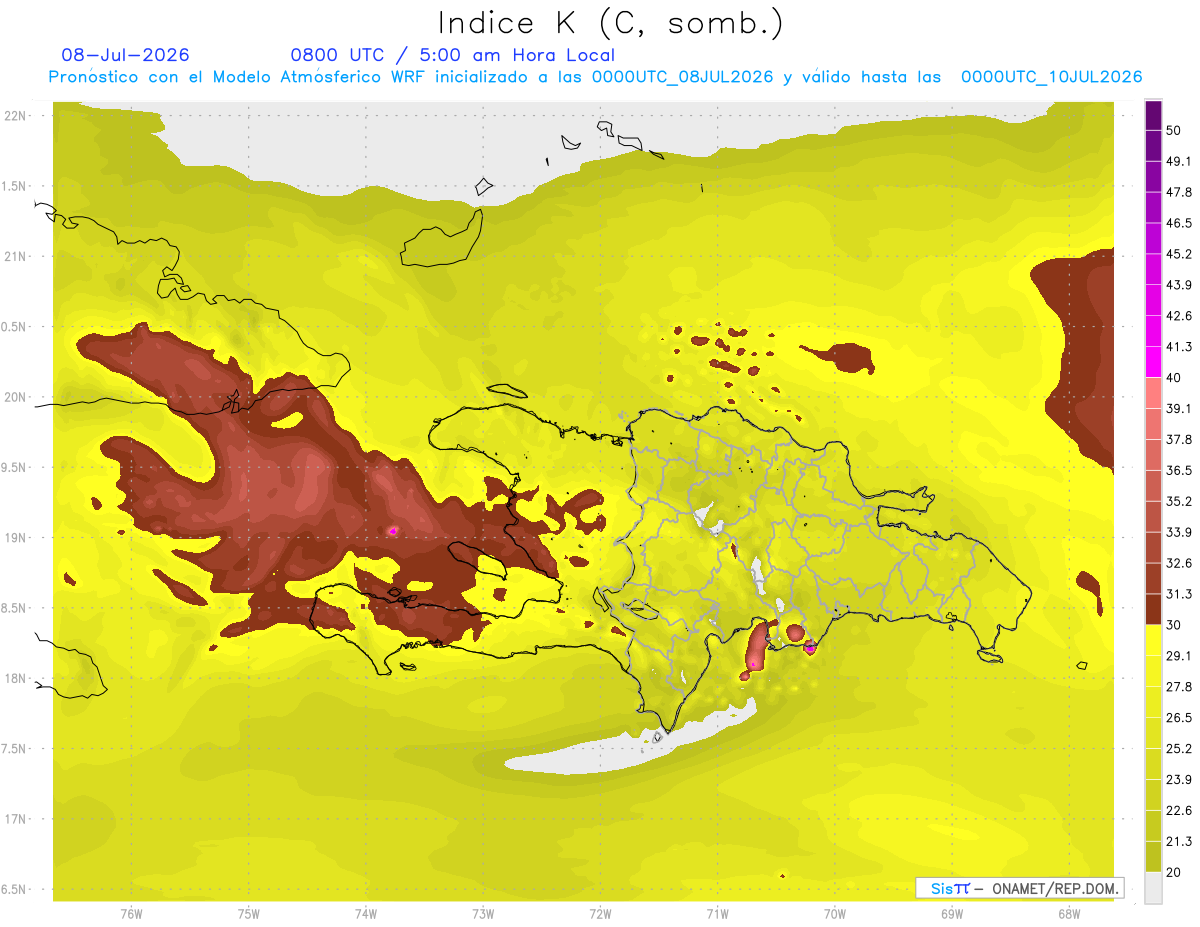Click the latitude label '20N'
The width and height of the screenshot is (1200, 927).
tap(16, 397)
